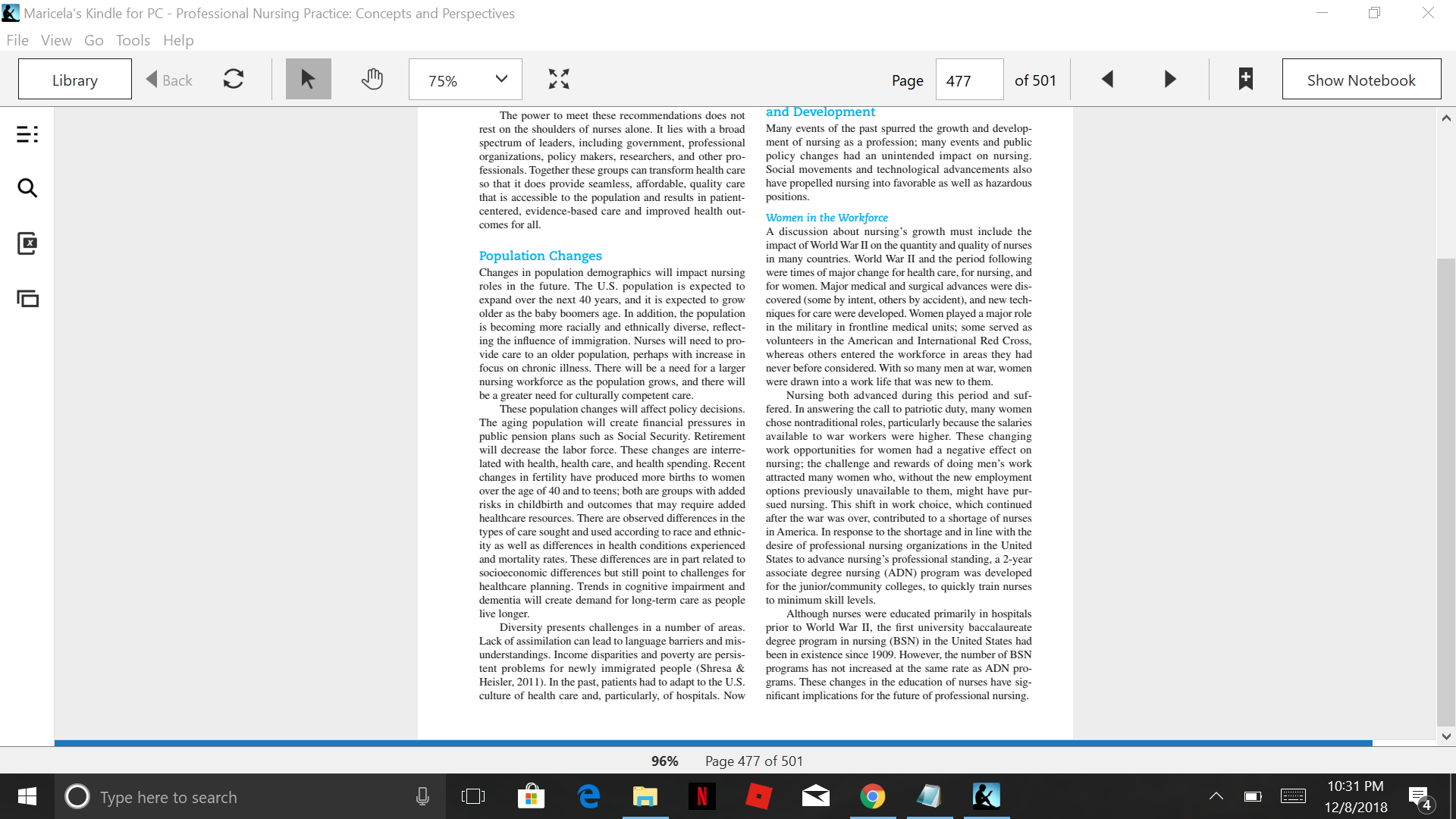The width and height of the screenshot is (1456, 819).
Task: Open the Table of Contents panel
Action: coord(27,135)
